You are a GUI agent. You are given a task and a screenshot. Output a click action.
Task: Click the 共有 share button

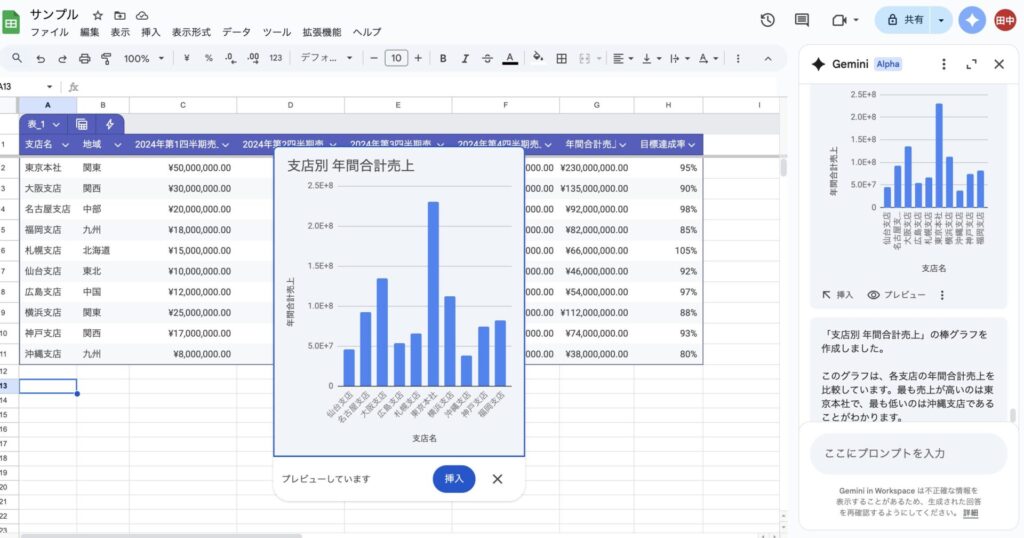pos(904,20)
